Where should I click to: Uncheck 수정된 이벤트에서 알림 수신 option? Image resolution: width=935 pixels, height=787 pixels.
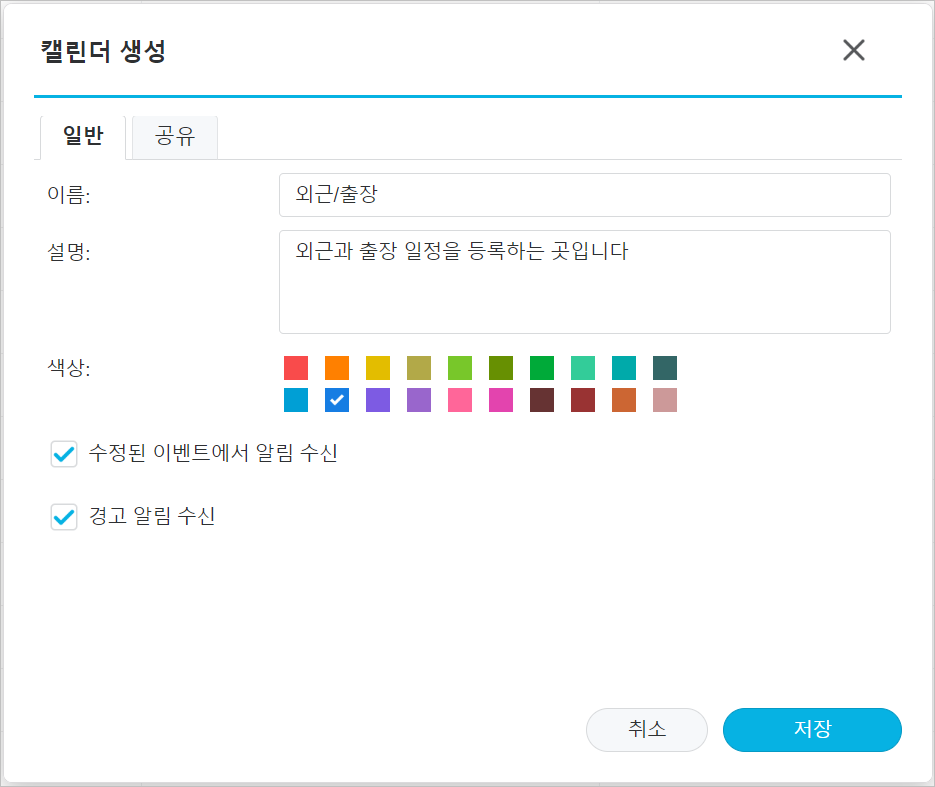pos(64,453)
